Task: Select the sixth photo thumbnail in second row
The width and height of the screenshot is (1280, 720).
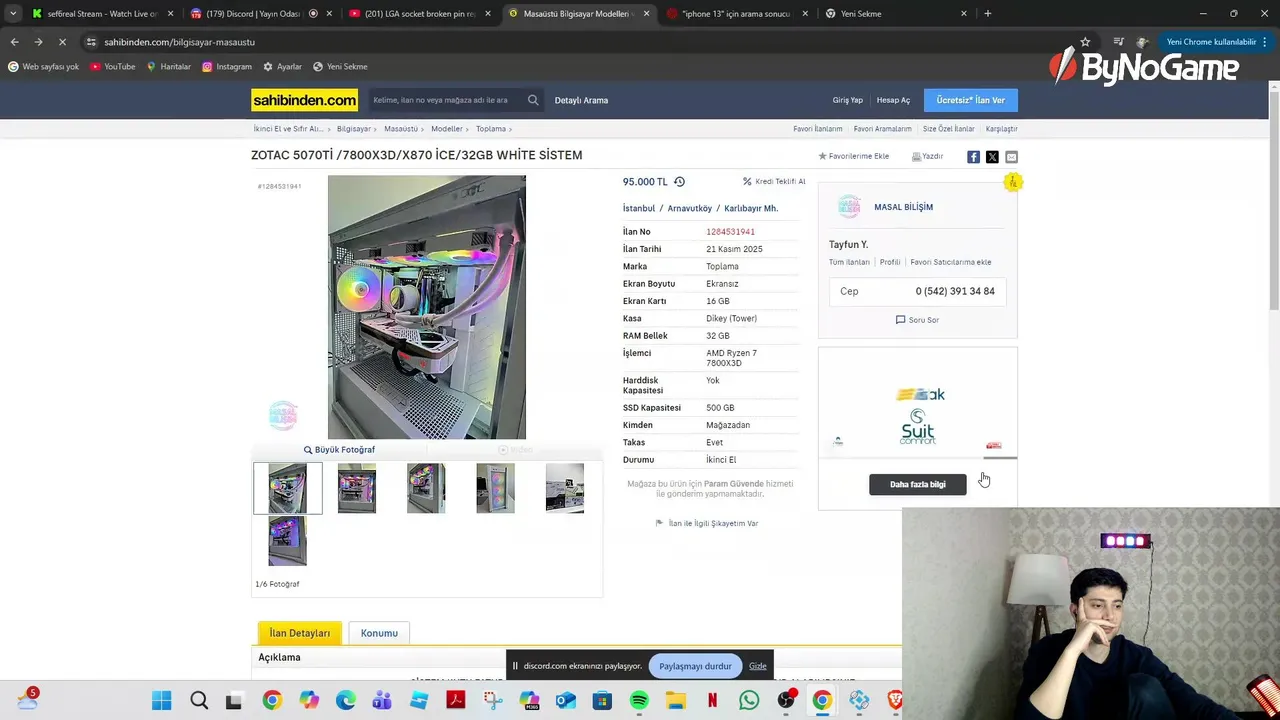Action: pos(287,541)
